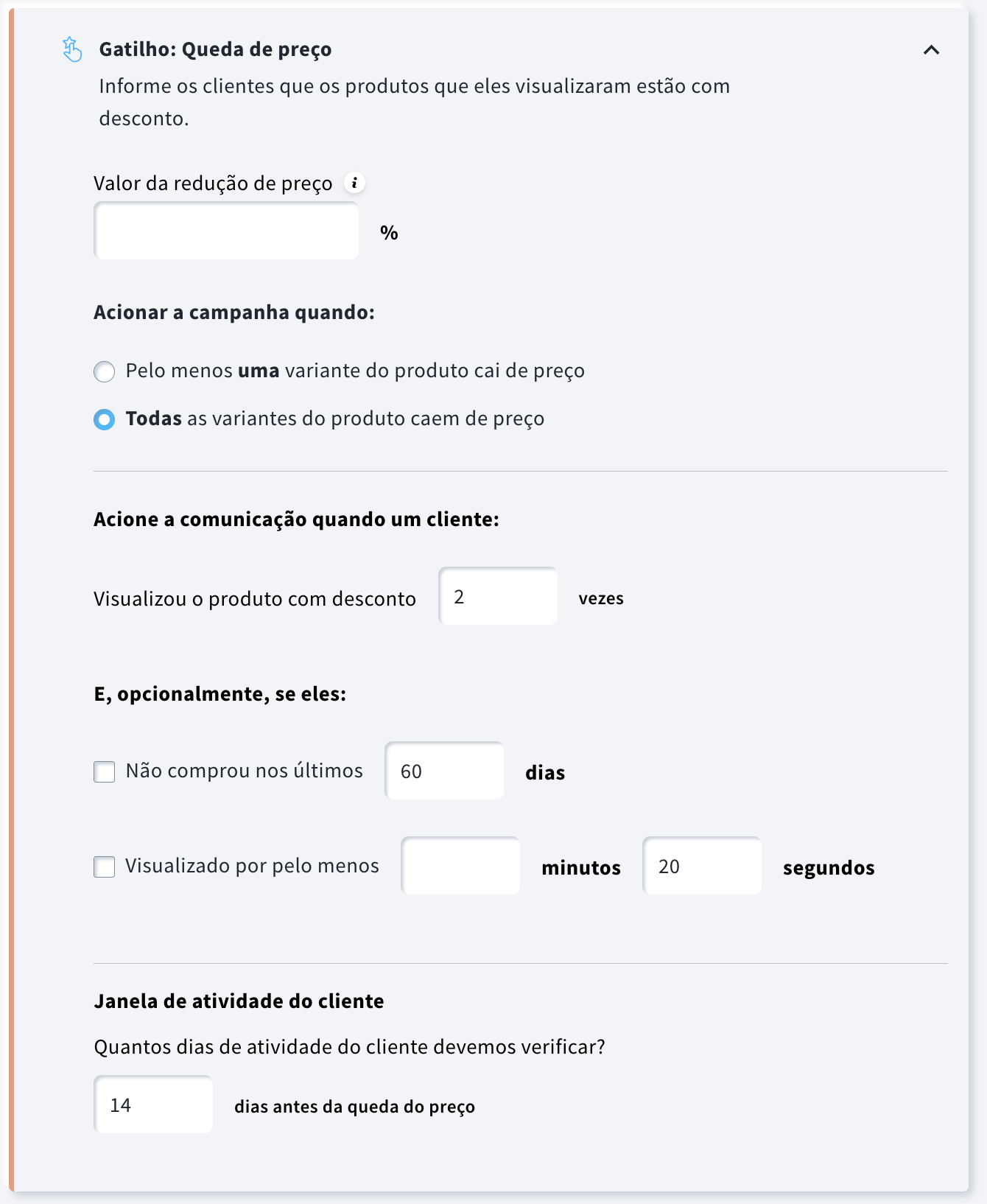Click the info icon beside price reduction label
This screenshot has width=987, height=1204.
(x=354, y=183)
